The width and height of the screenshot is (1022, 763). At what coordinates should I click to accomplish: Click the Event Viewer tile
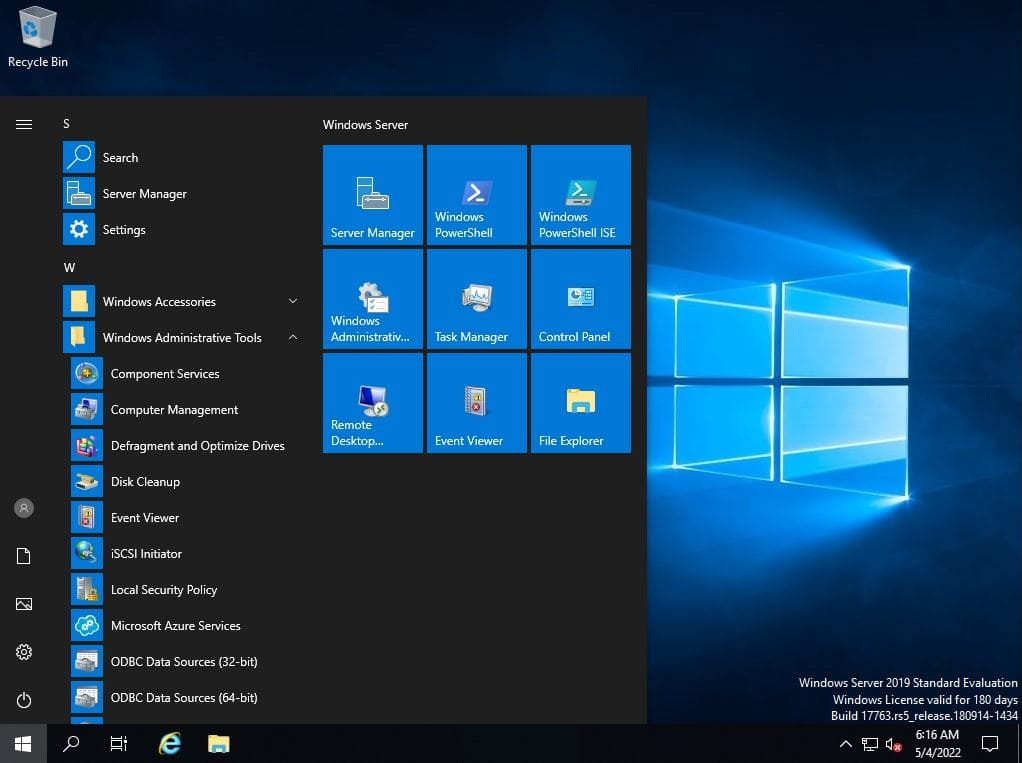[476, 403]
